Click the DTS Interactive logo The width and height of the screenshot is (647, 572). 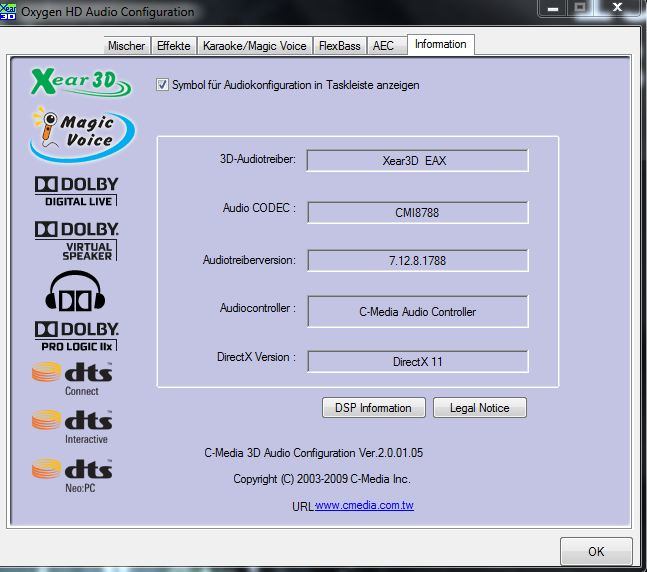tap(72, 427)
